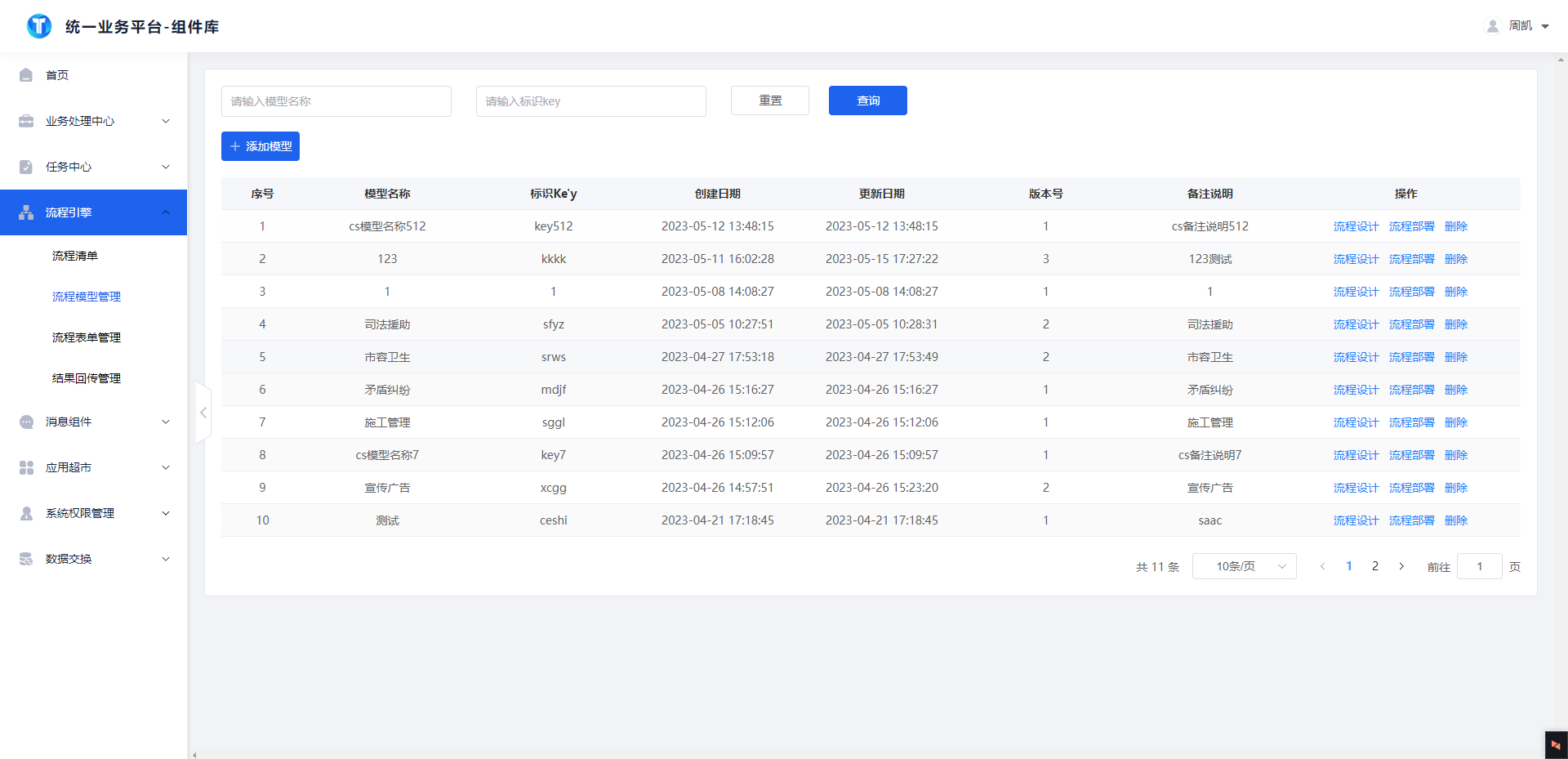Click the bottom-right corner widget icon
The height and width of the screenshot is (759, 1568).
tap(1556, 745)
